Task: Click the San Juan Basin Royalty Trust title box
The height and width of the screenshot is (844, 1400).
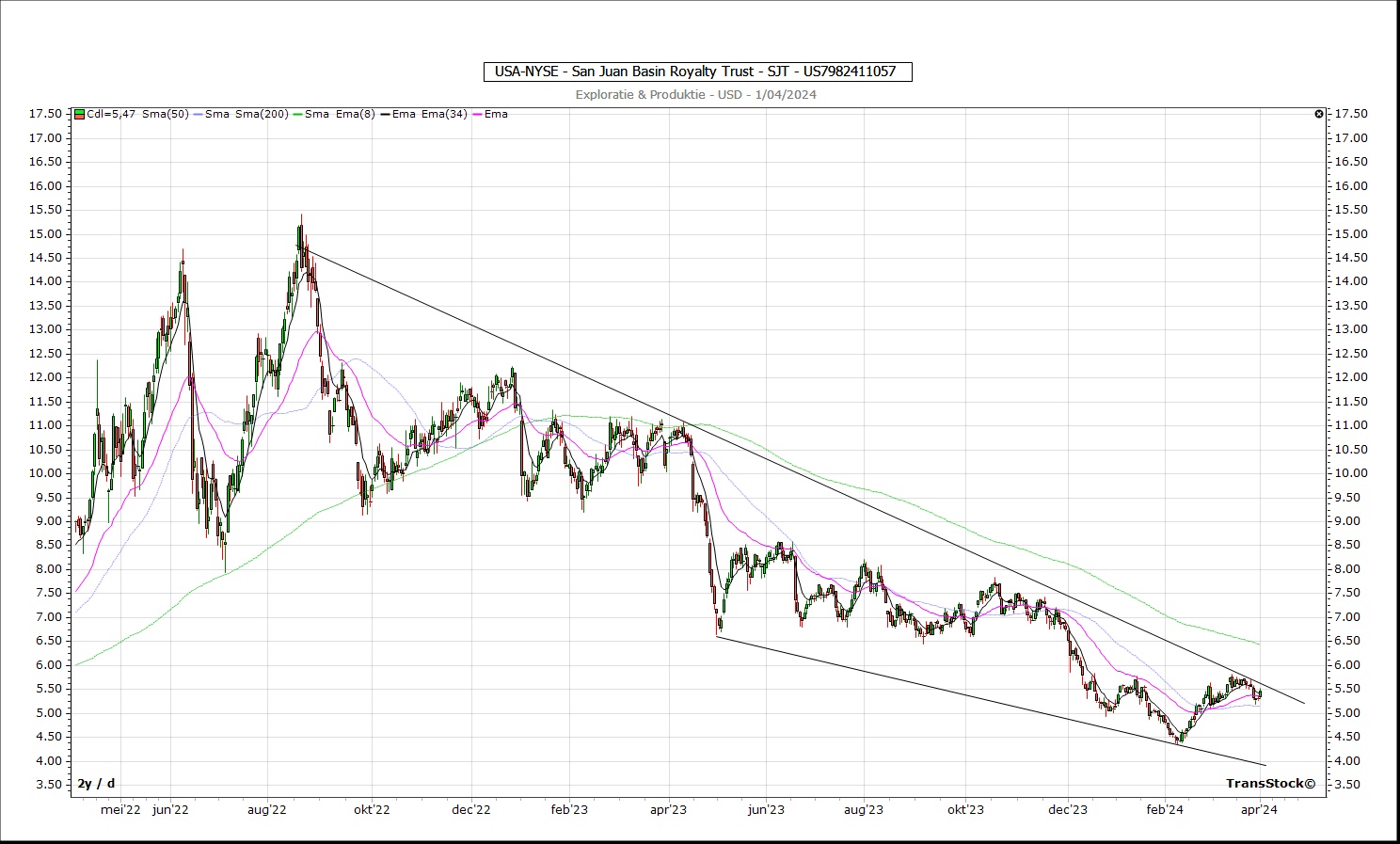Action: click(x=696, y=72)
